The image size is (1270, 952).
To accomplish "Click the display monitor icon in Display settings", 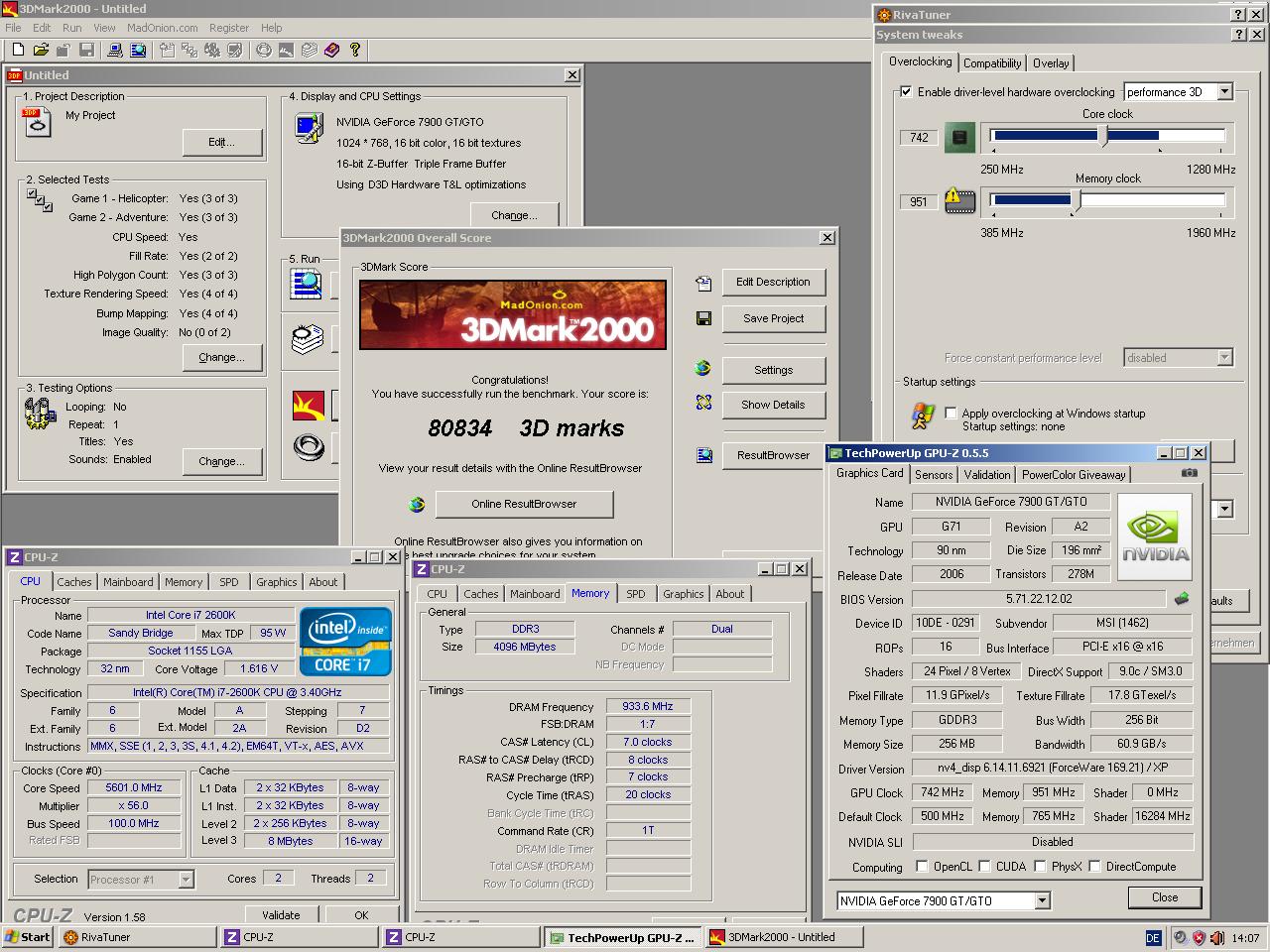I will coord(309,129).
